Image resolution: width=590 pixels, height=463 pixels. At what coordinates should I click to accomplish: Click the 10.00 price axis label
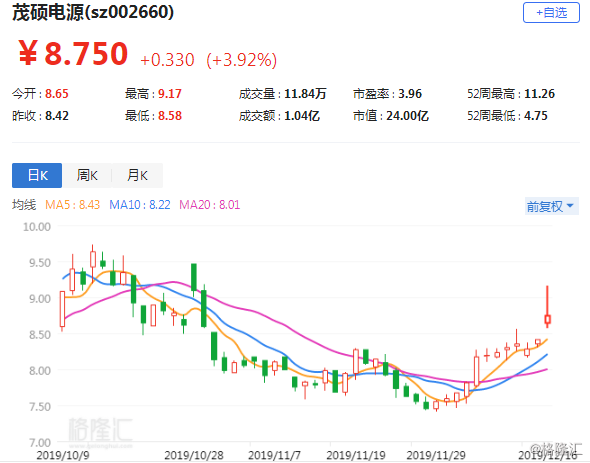click(x=37, y=227)
